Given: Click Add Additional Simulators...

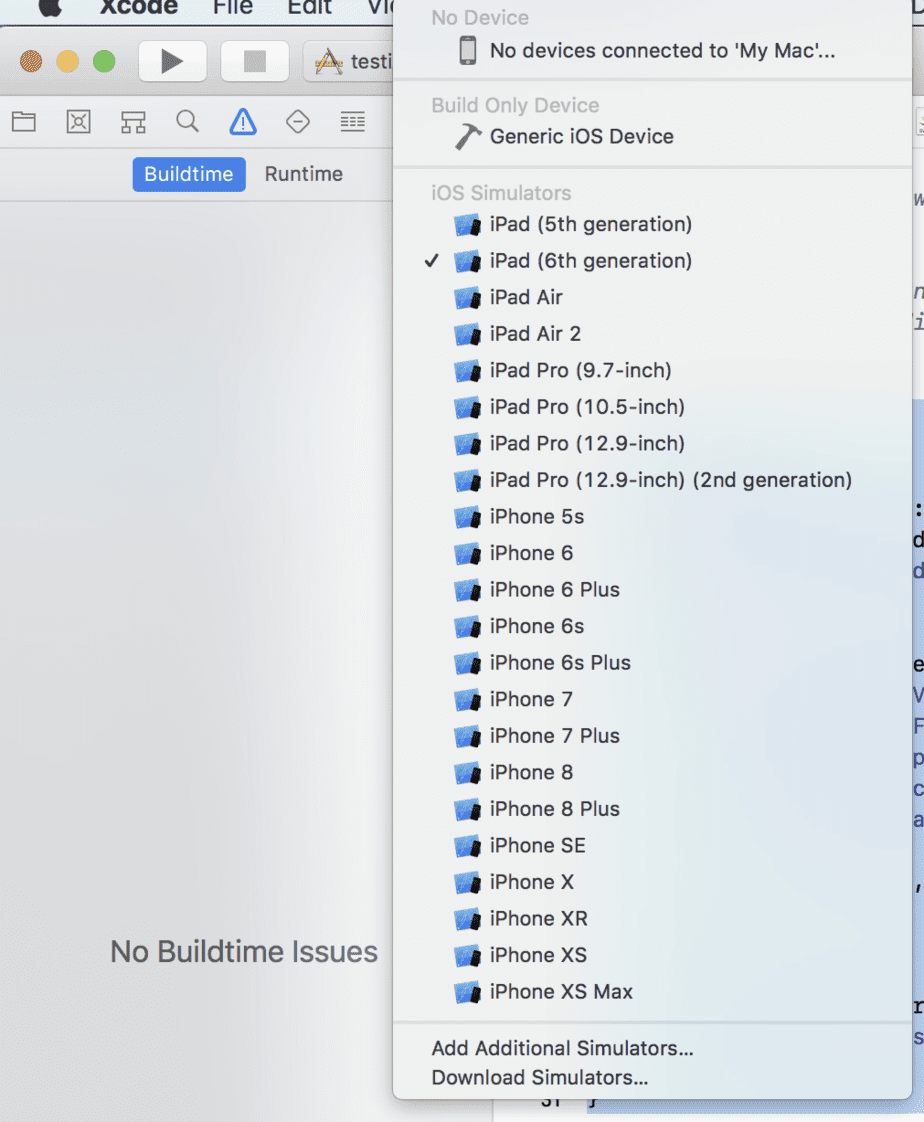Looking at the screenshot, I should point(563,1048).
